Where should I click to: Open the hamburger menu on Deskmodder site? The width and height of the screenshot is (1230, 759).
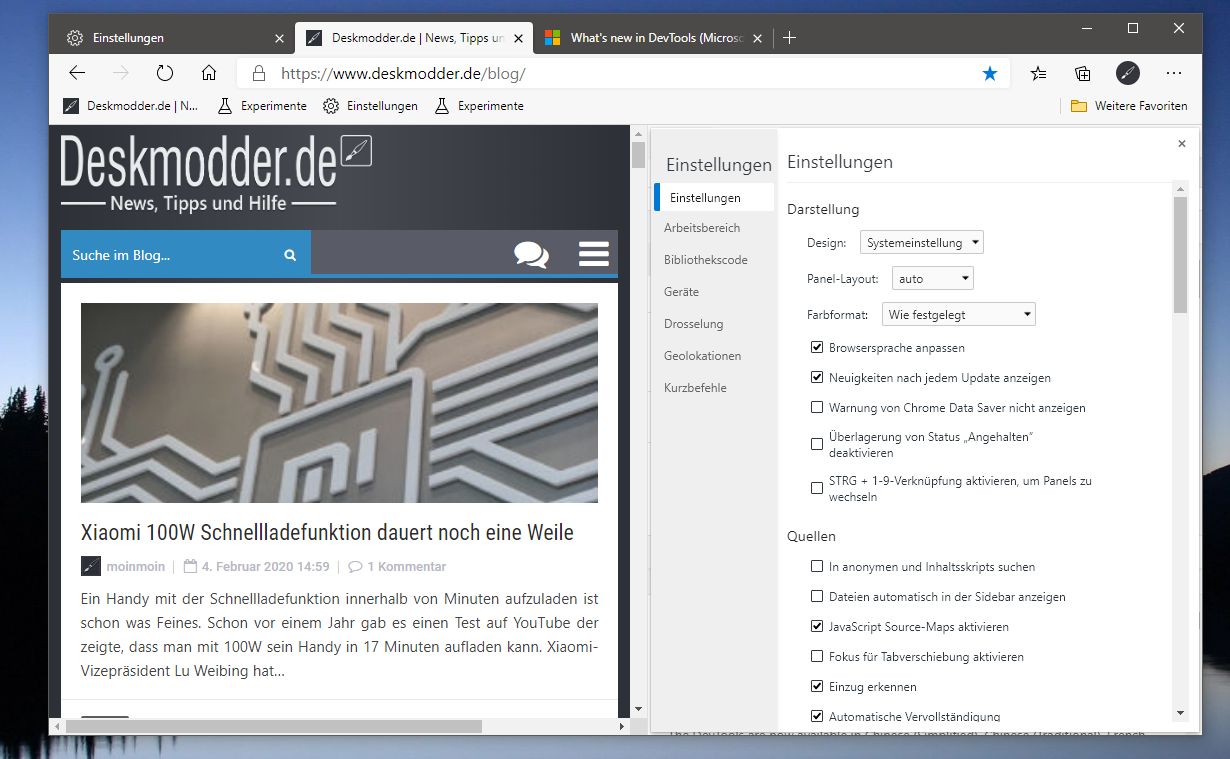click(x=594, y=254)
